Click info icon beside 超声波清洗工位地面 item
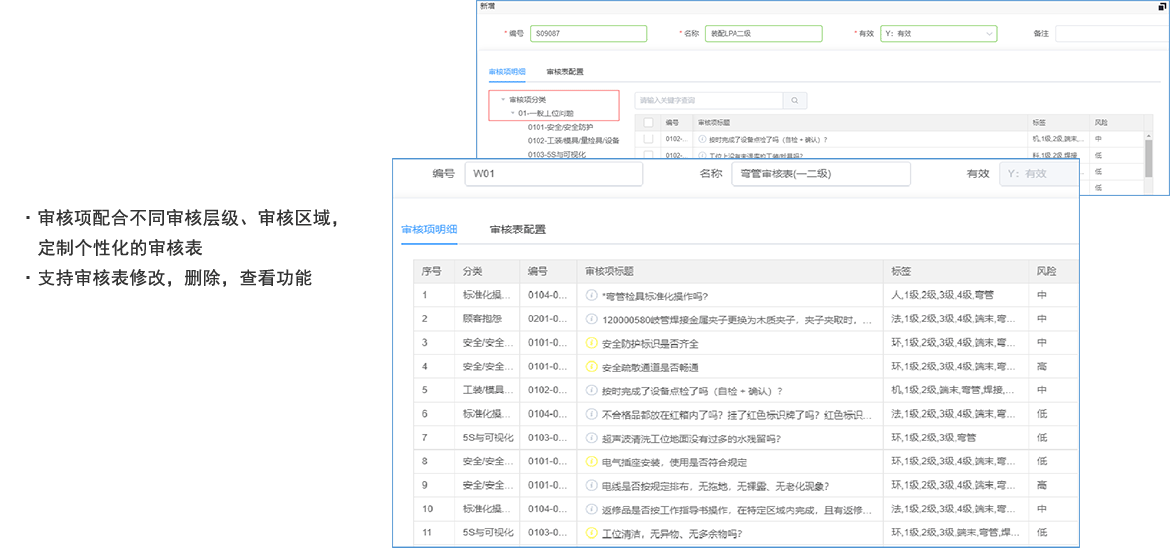 [591, 438]
